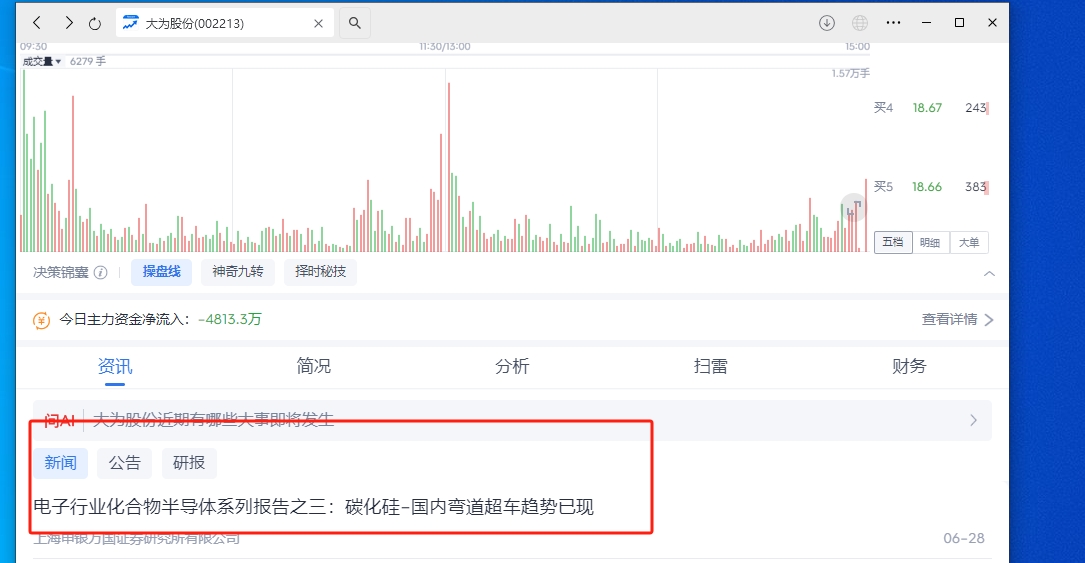Select the 研报 research reports filter
Screen dimensions: 1085x563
[x=189, y=463]
